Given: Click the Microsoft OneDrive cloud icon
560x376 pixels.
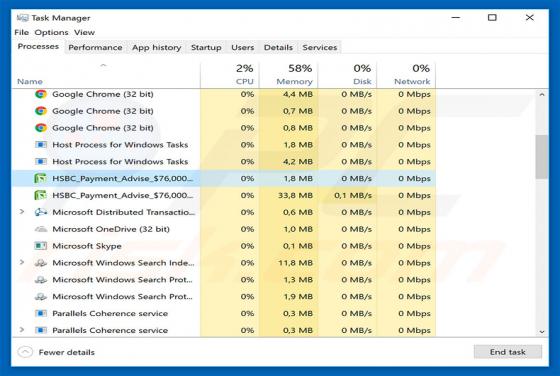Looking at the screenshot, I should click(41, 229).
